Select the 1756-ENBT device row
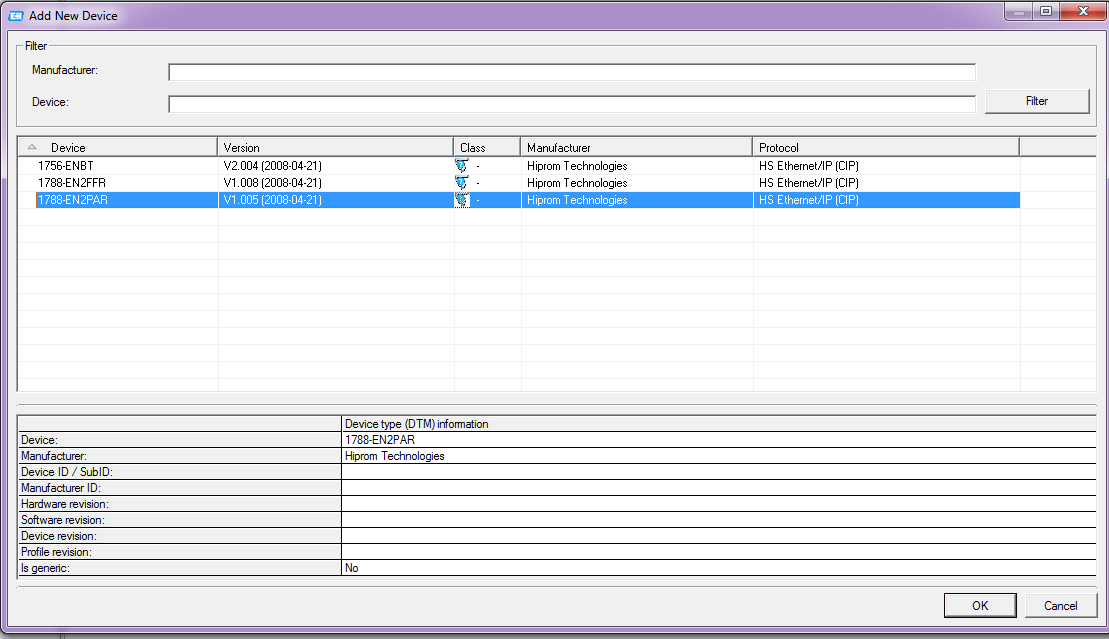Screen dimensions: 1109x639 (66, 166)
